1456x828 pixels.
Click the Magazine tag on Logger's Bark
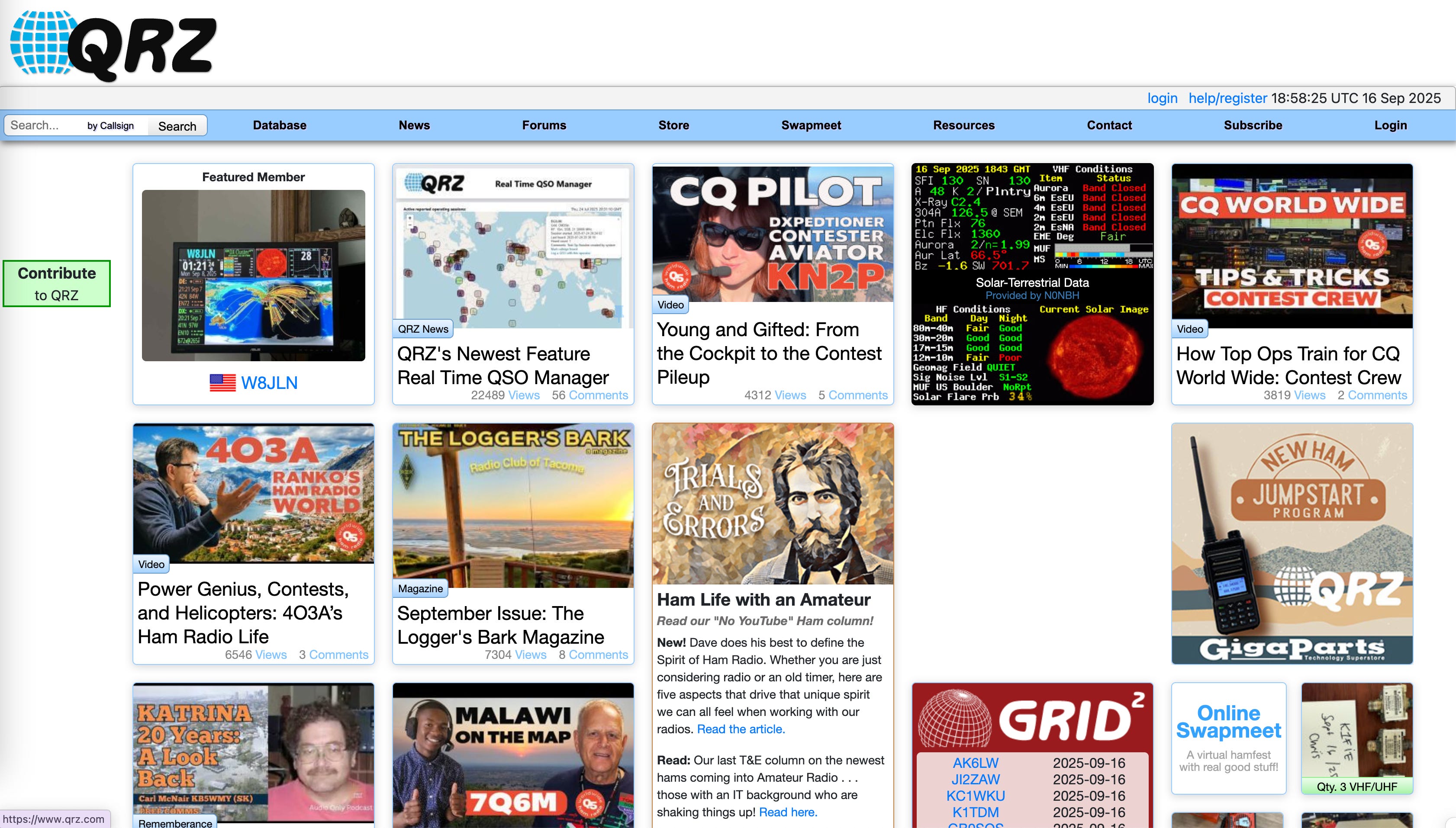click(x=420, y=589)
